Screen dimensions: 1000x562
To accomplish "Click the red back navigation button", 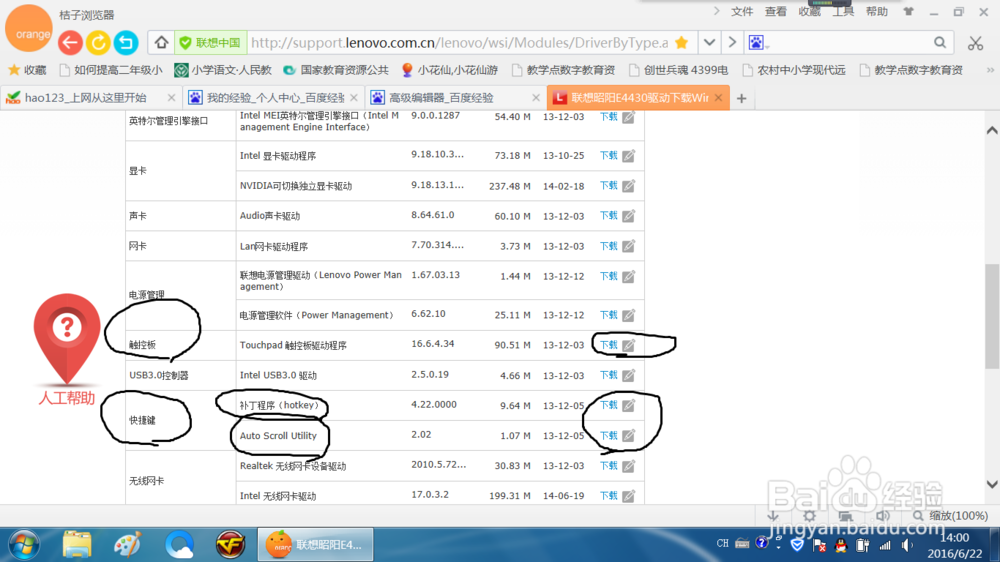I will [x=70, y=43].
